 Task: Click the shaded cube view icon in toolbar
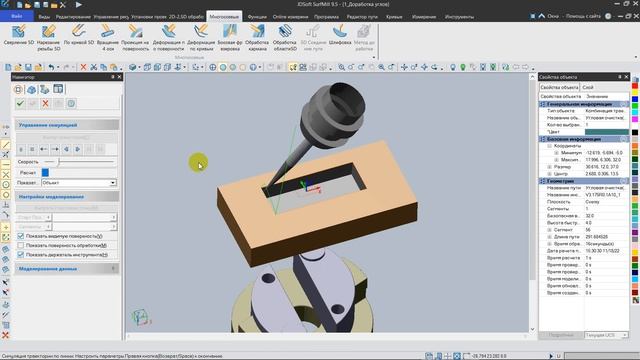[x=133, y=67]
